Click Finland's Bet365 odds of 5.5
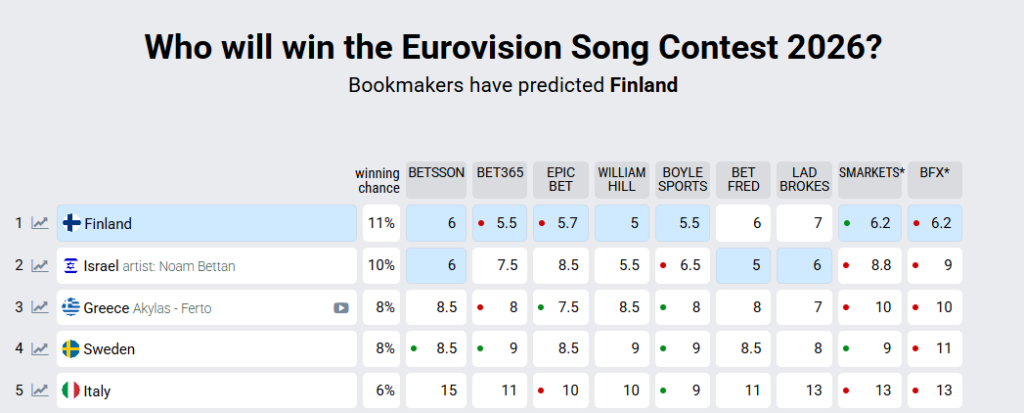 tap(499, 223)
